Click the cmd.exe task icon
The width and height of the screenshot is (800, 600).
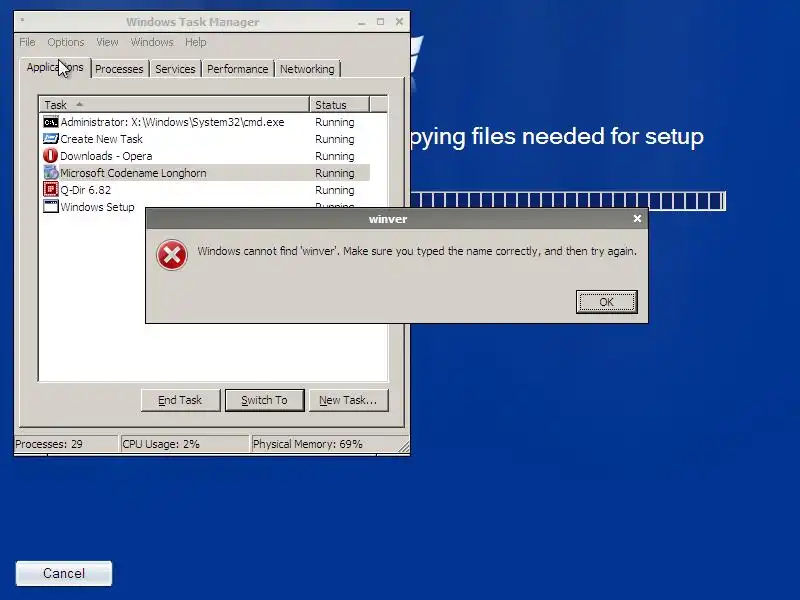[51, 122]
